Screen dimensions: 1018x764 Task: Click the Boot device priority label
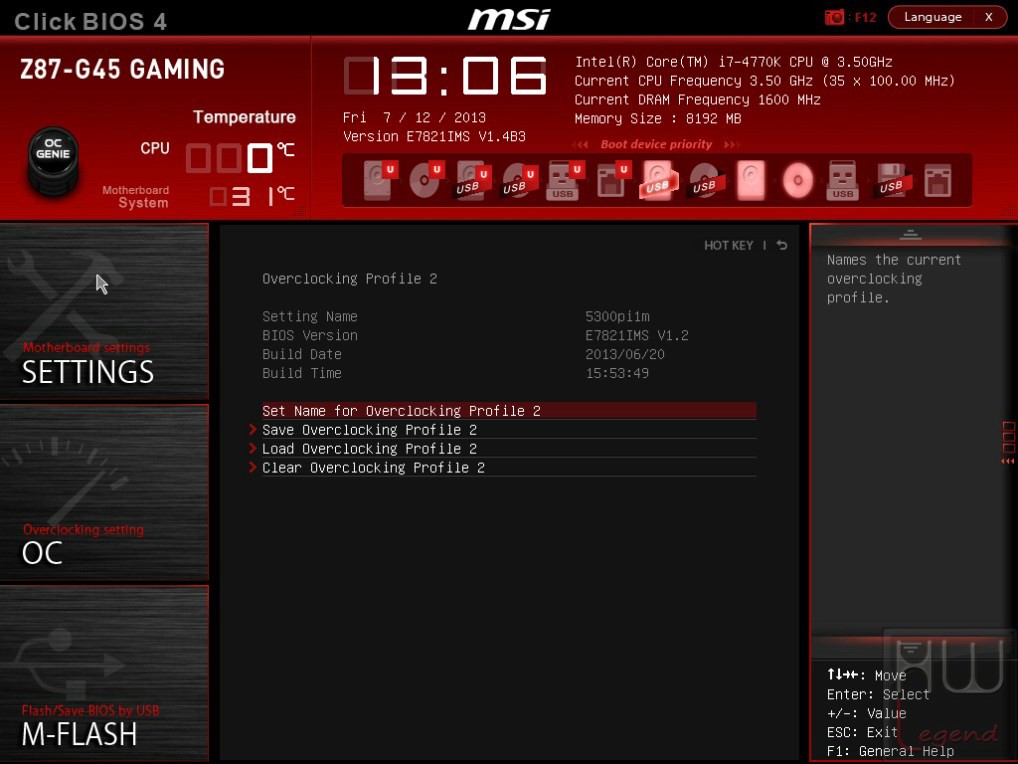pos(656,144)
